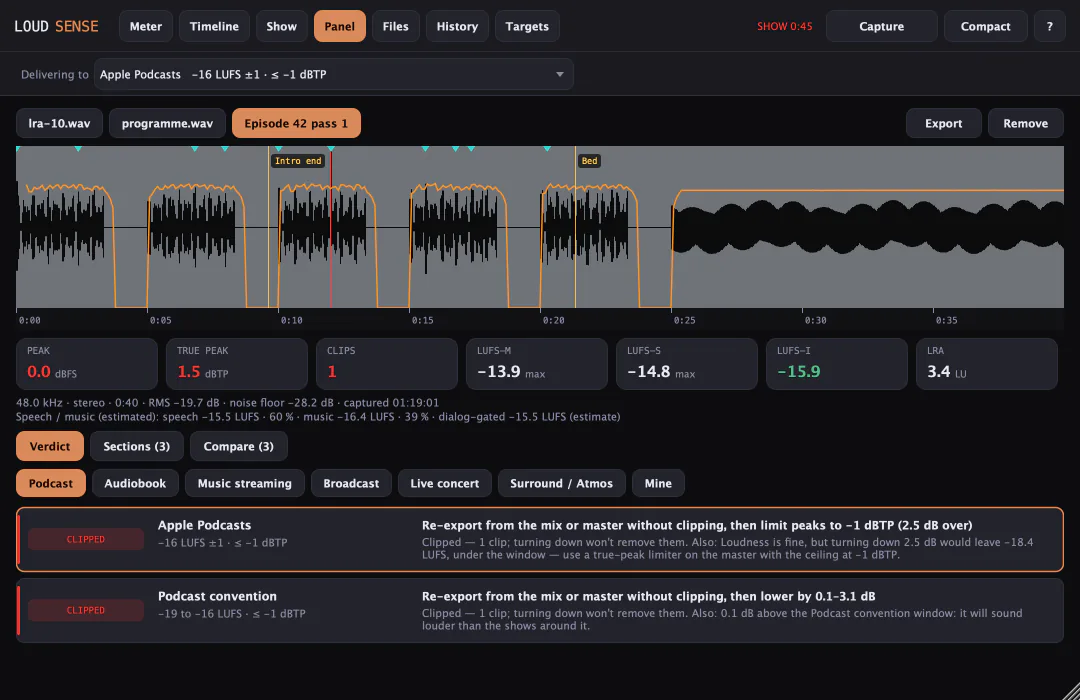Go to the Files tab
The height and width of the screenshot is (700, 1080).
395,26
